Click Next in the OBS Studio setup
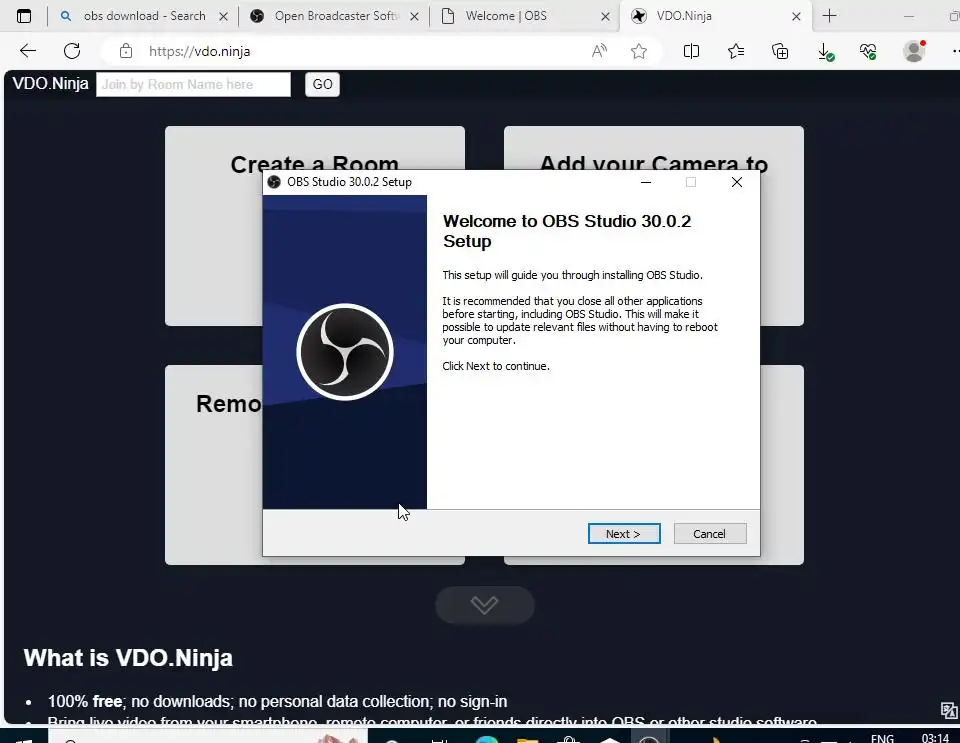This screenshot has width=960, height=743. (624, 534)
